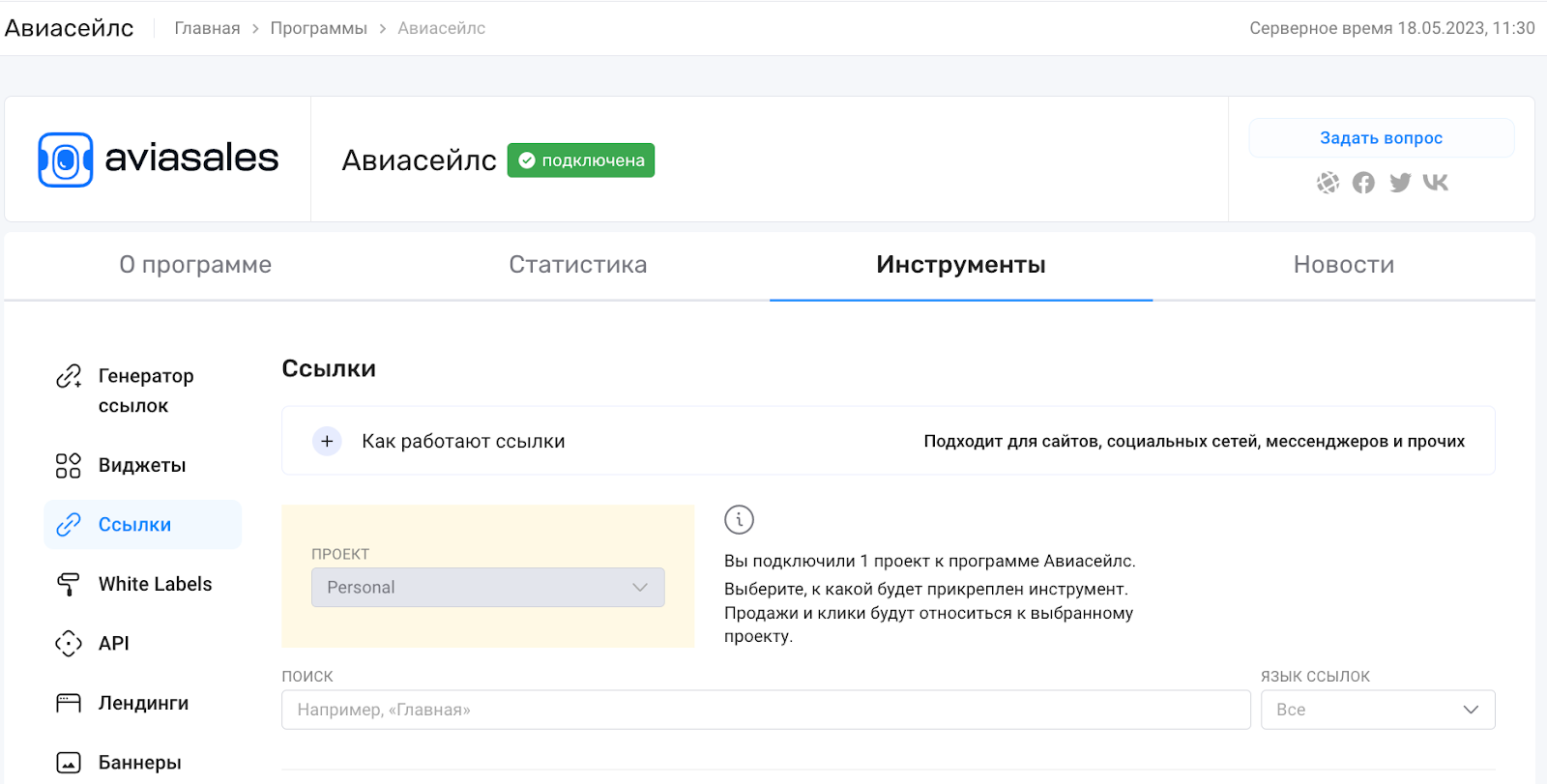
Task: Open the Facebook social icon
Action: coord(1363,183)
